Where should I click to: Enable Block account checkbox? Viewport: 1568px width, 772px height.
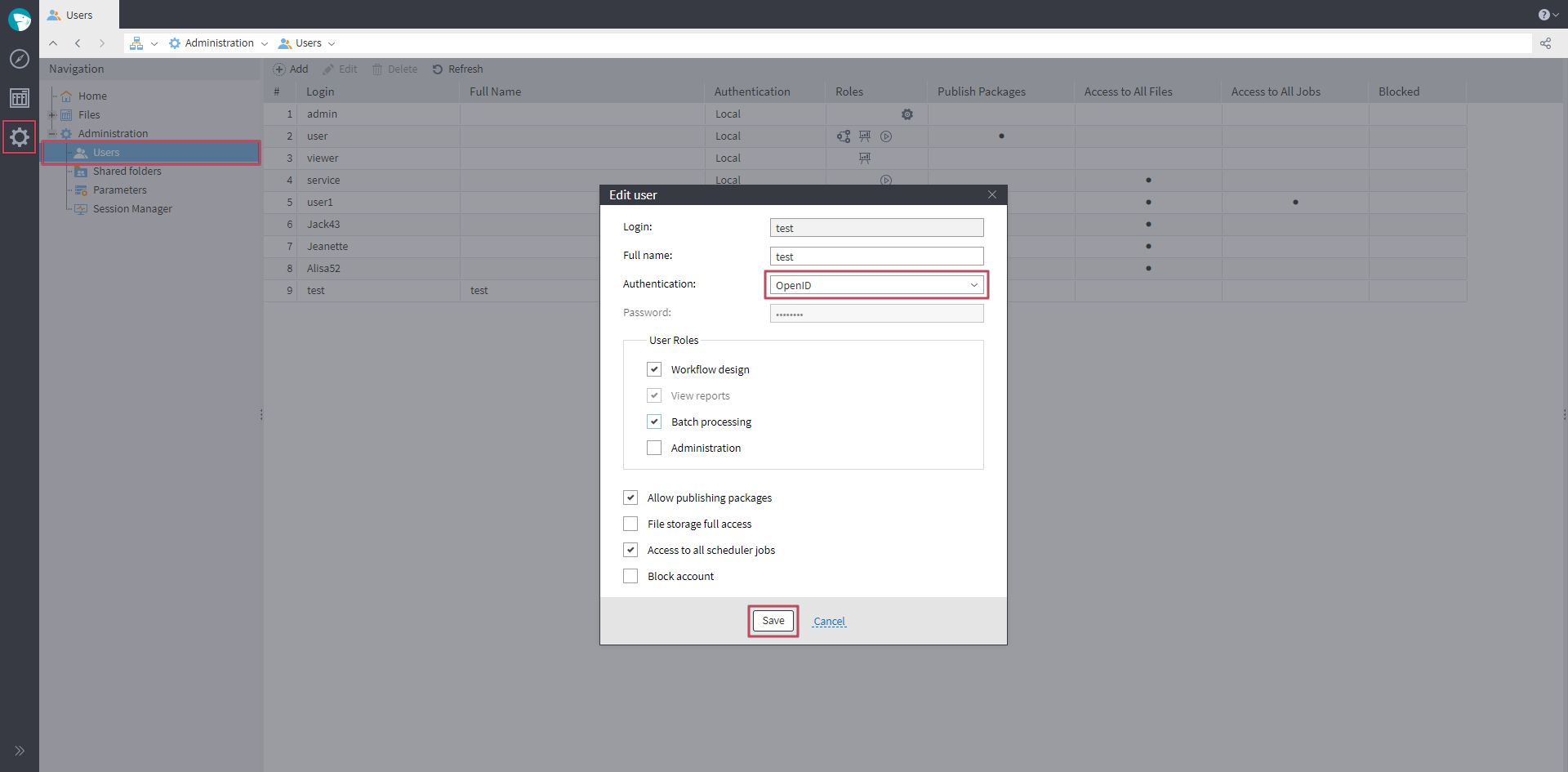pyautogui.click(x=630, y=576)
